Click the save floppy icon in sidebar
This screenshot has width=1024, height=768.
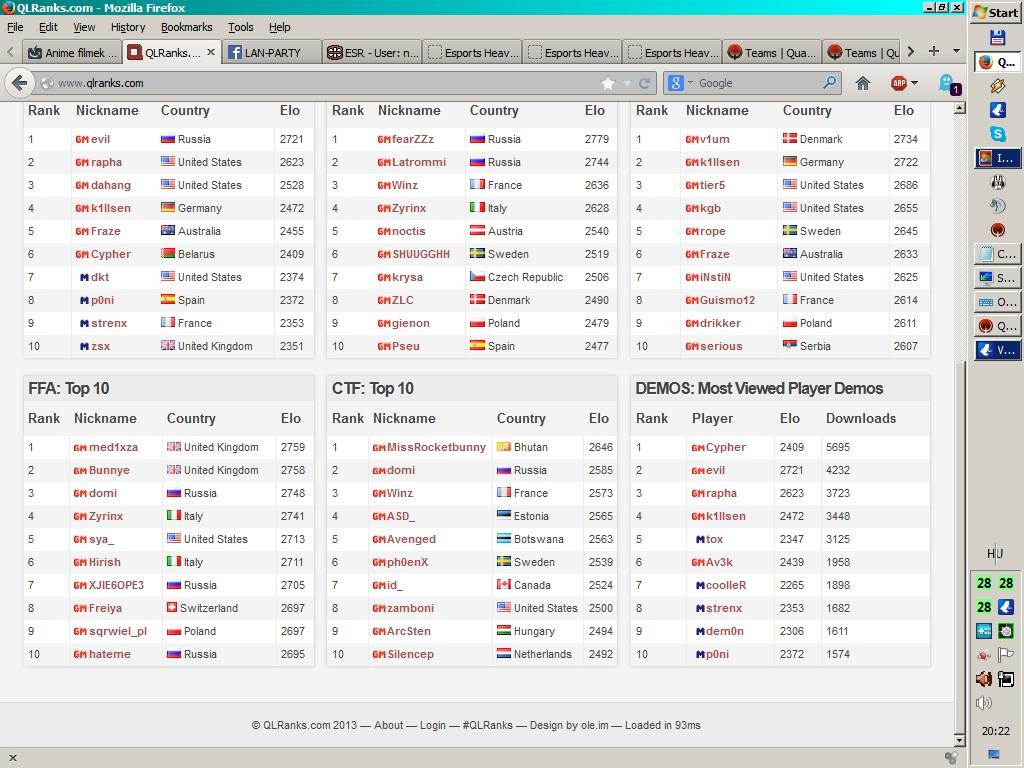[997, 37]
